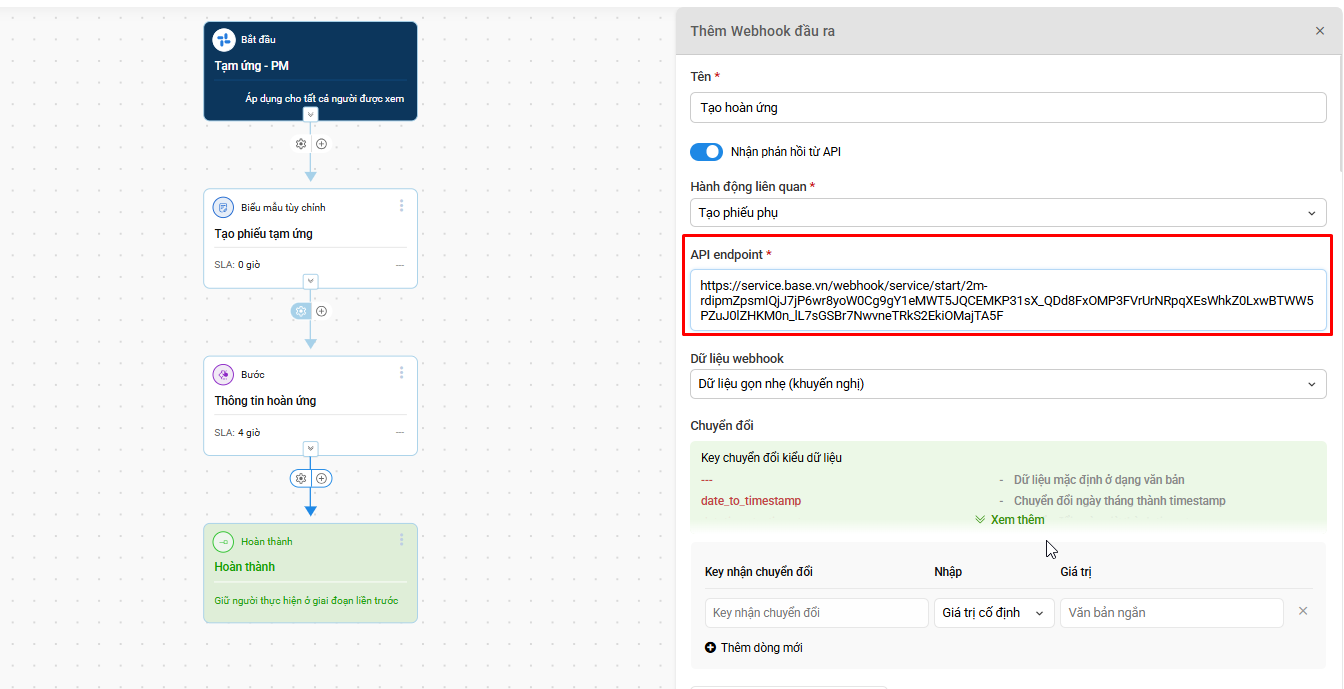Viewport: 1344px width, 689px height.
Task: Click SLA: 4 giờ text
Action: tap(237, 433)
